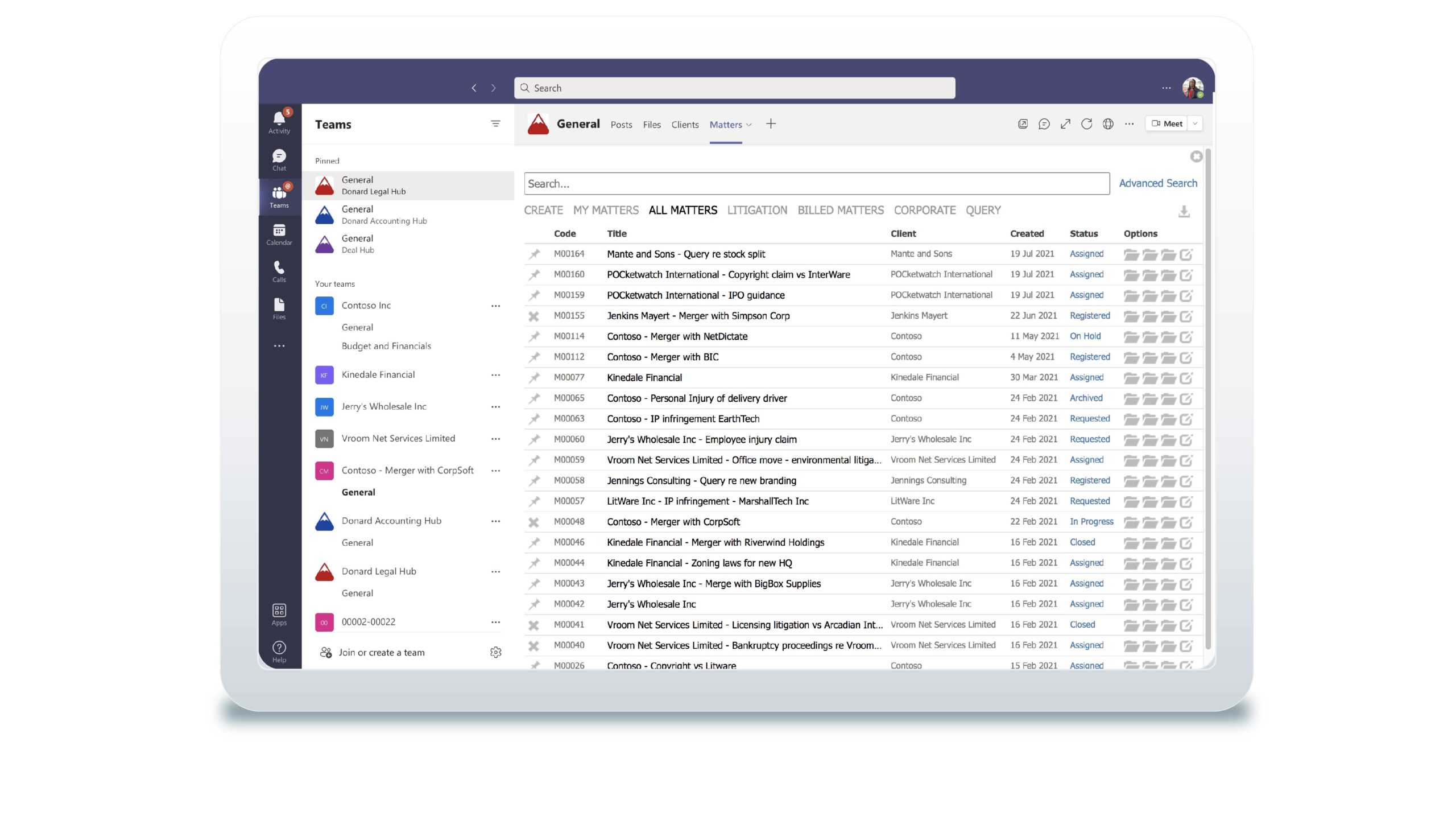Image resolution: width=1456 pixels, height=820 pixels.
Task: Pin the M00046 matter
Action: (x=534, y=542)
